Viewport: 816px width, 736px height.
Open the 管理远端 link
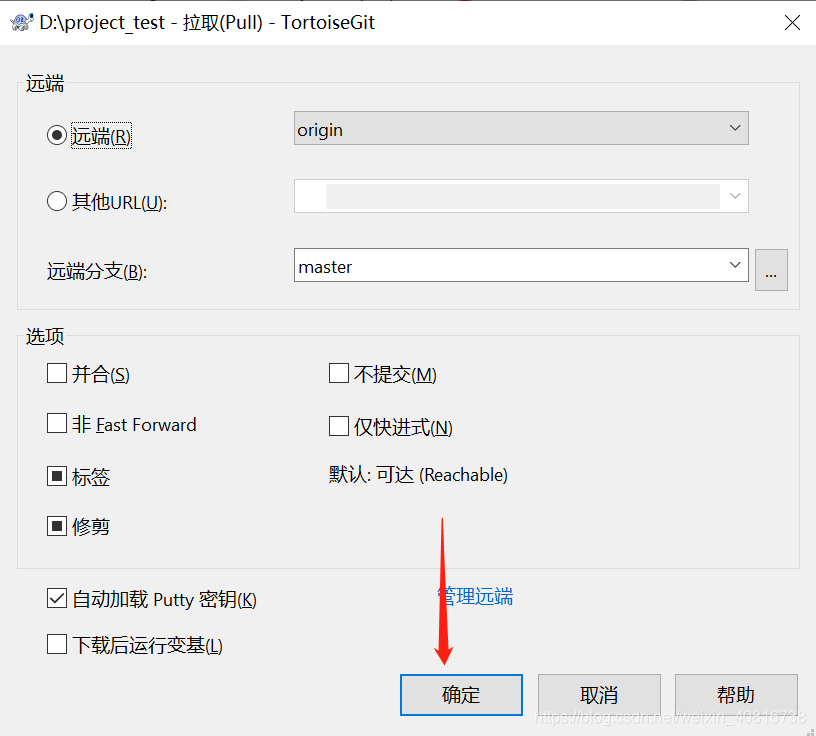475,597
